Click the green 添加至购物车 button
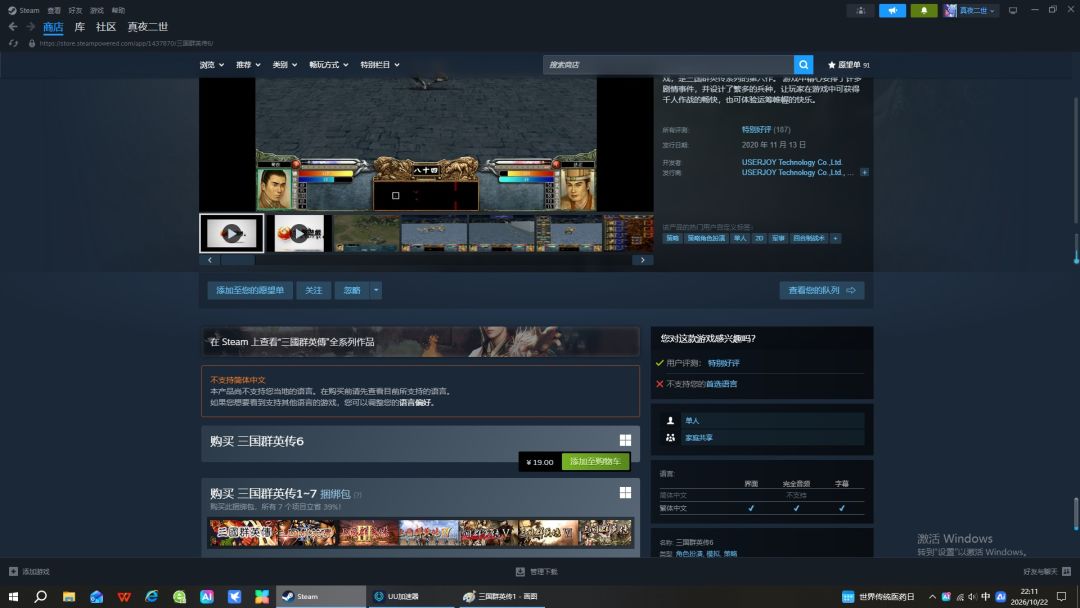 (x=595, y=461)
